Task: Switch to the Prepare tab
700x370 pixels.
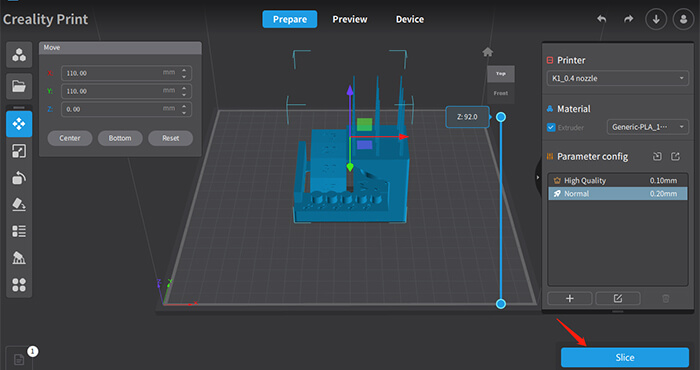Action: [x=290, y=19]
